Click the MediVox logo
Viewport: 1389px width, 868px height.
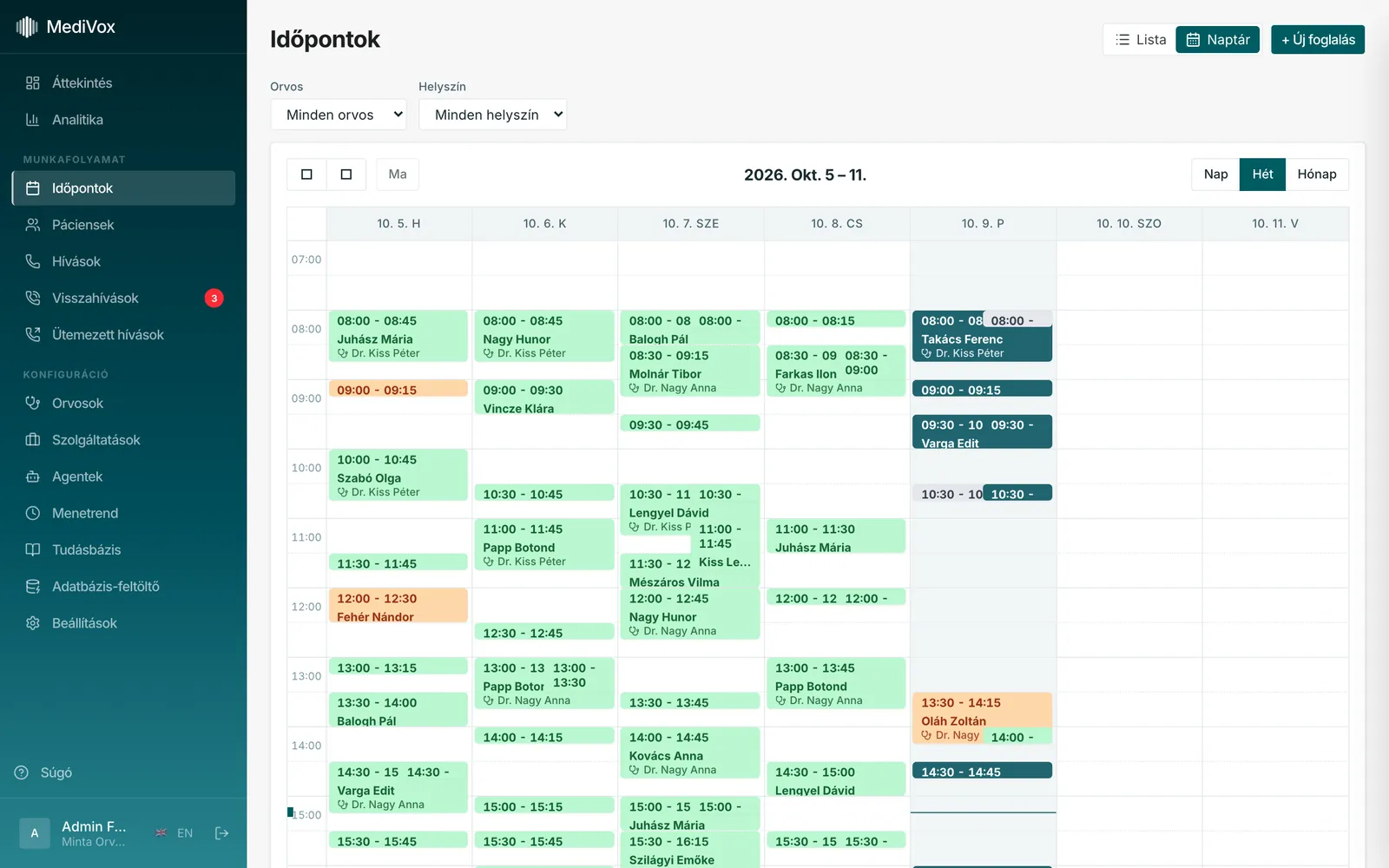pyautogui.click(x=65, y=27)
